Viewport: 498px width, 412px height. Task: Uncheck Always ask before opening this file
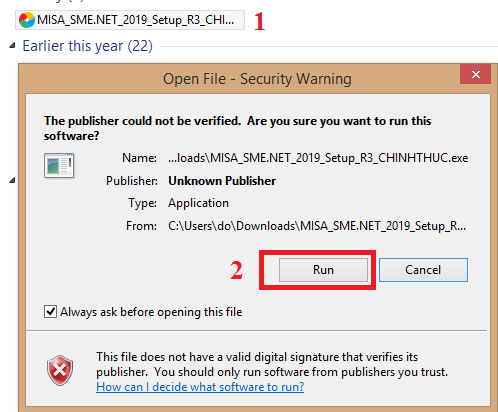pos(50,312)
